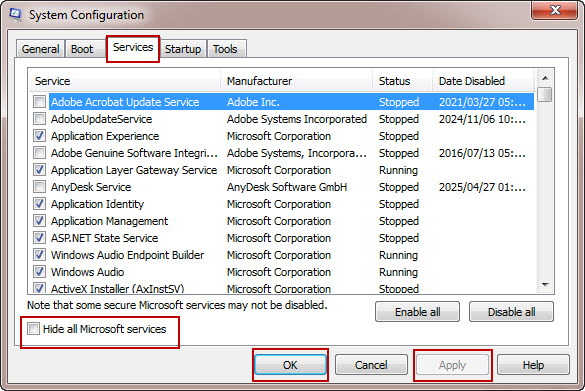Uncheck Application Layer Gateway Service

pos(39,170)
